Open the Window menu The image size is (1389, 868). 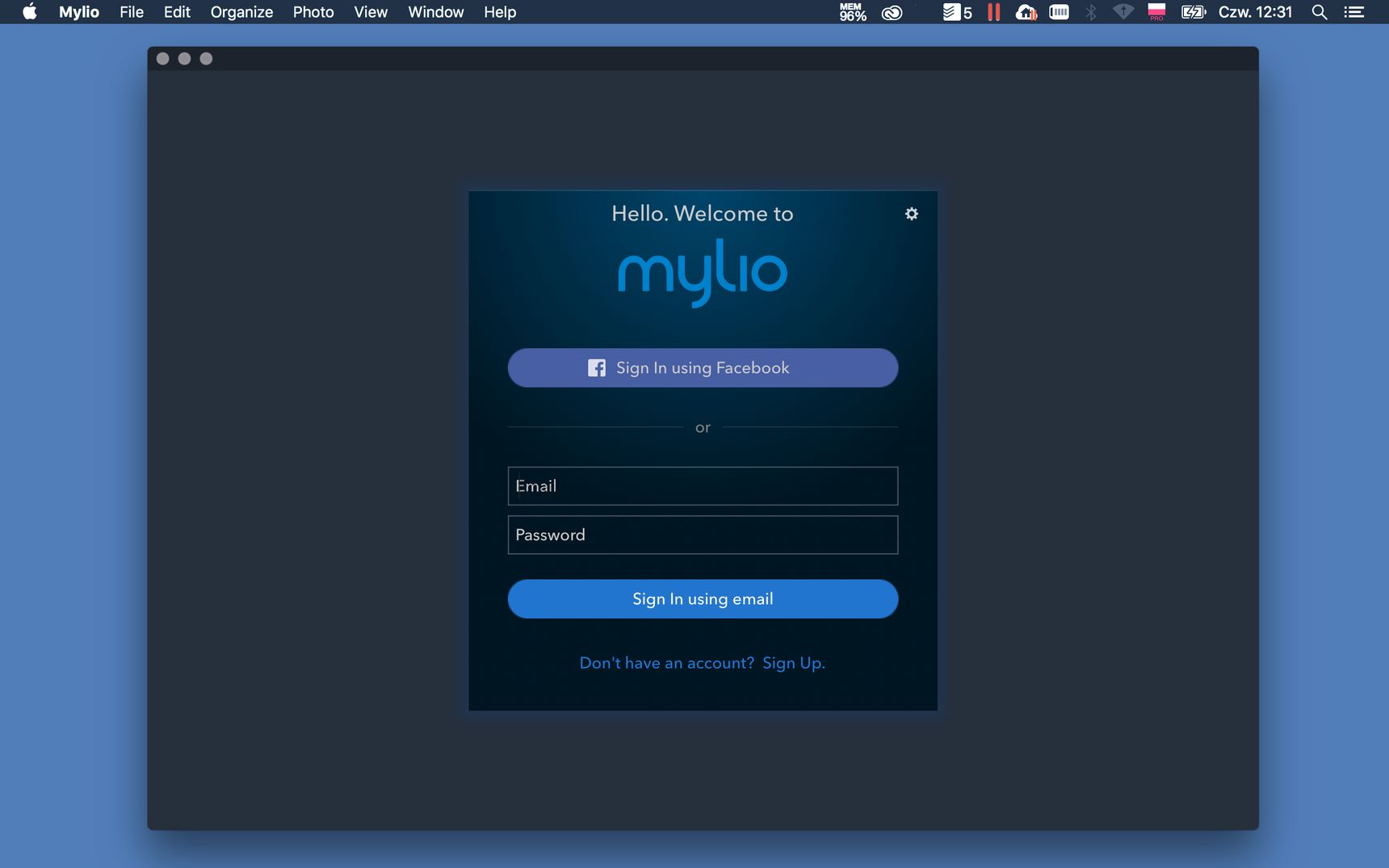(436, 12)
